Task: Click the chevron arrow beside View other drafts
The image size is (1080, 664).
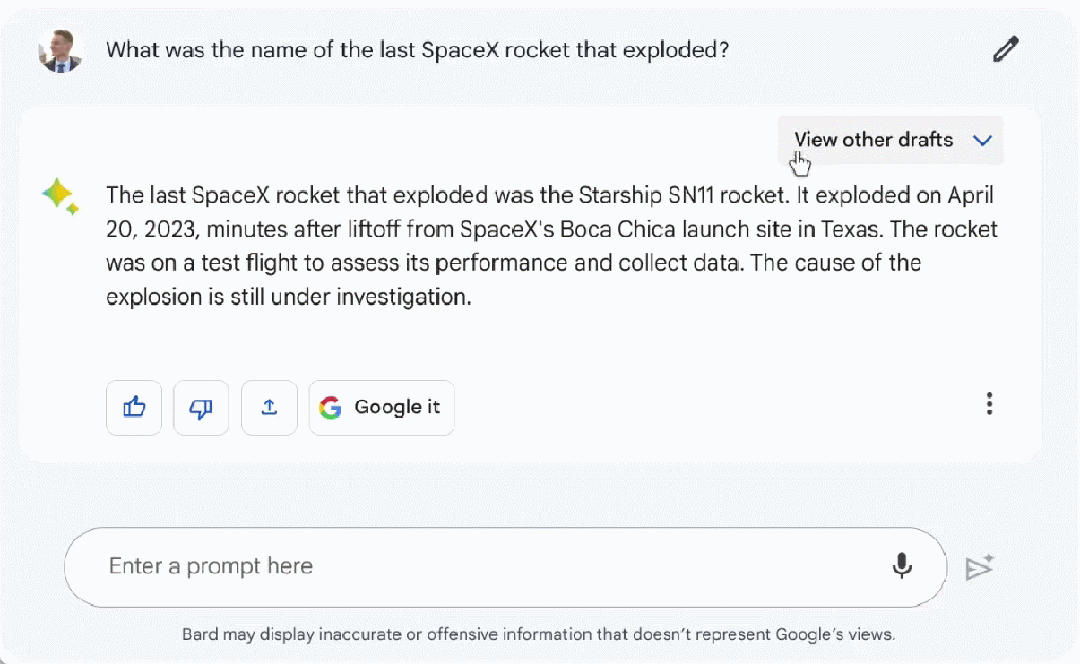Action: pyautogui.click(x=982, y=140)
